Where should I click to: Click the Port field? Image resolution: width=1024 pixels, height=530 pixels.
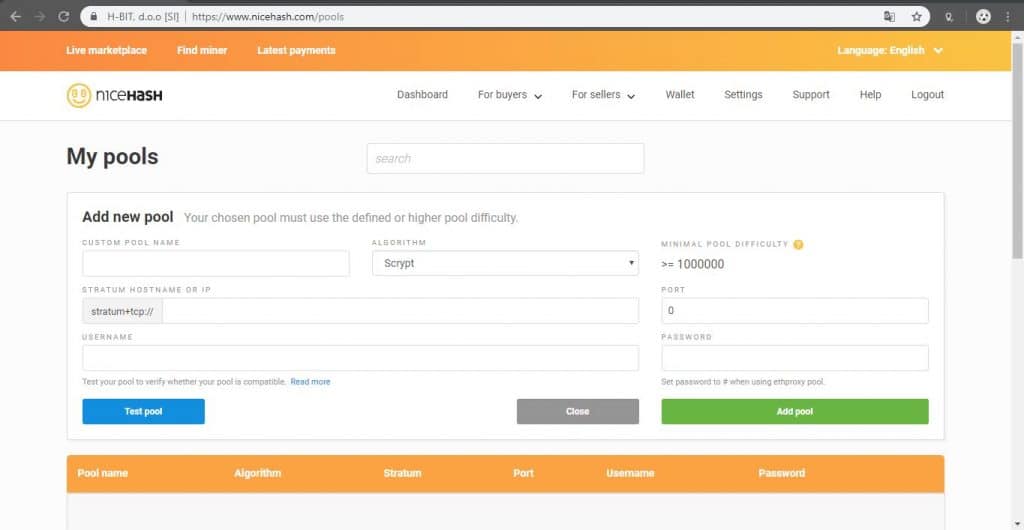795,311
